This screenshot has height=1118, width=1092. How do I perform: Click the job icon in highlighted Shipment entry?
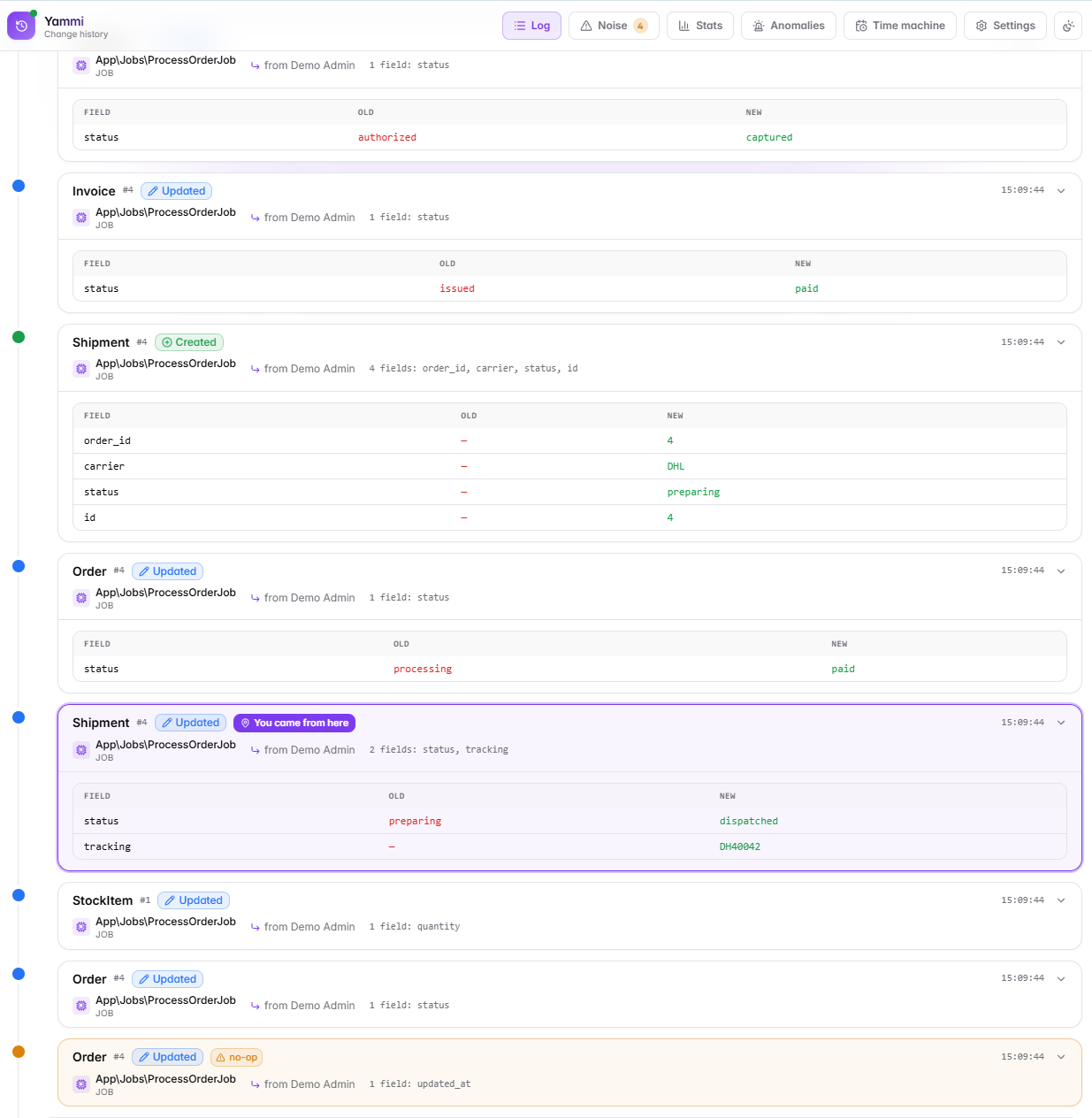(x=81, y=750)
